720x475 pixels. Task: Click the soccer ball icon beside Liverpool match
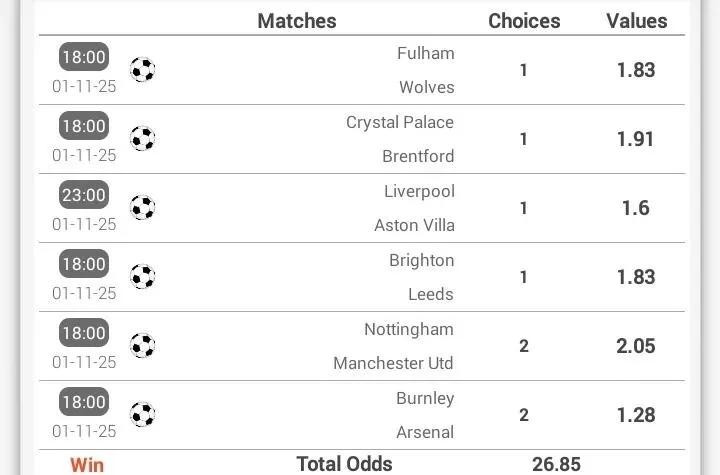click(143, 208)
